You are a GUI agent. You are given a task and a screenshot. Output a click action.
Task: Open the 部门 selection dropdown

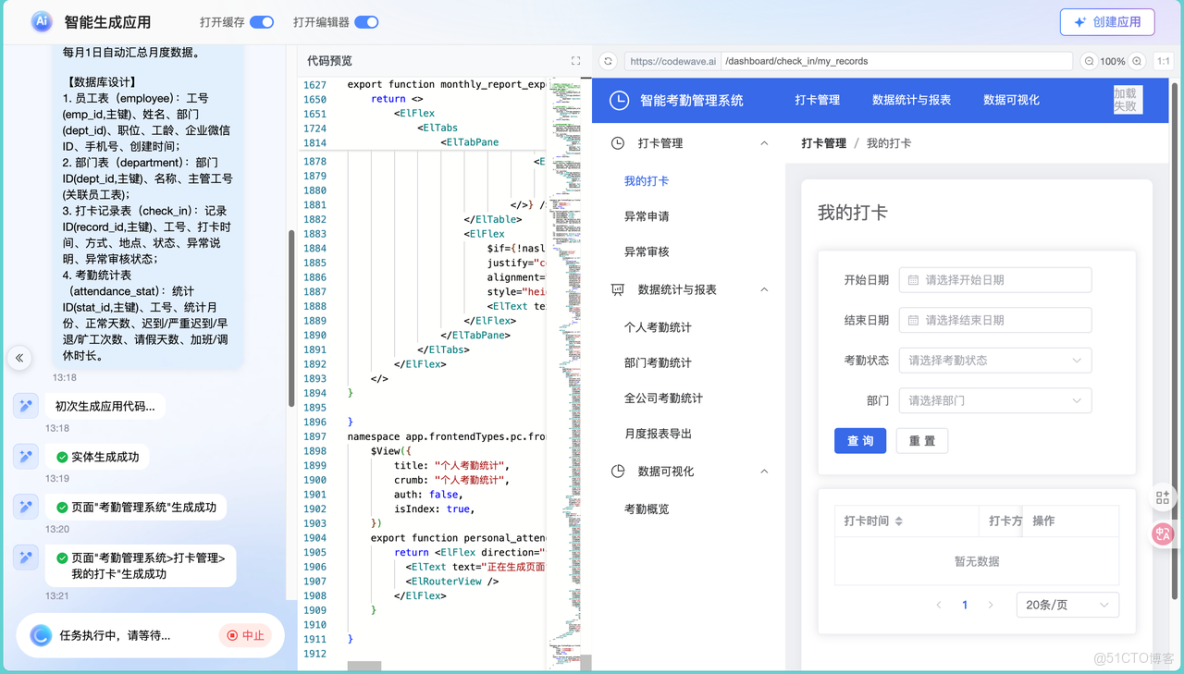click(x=995, y=400)
